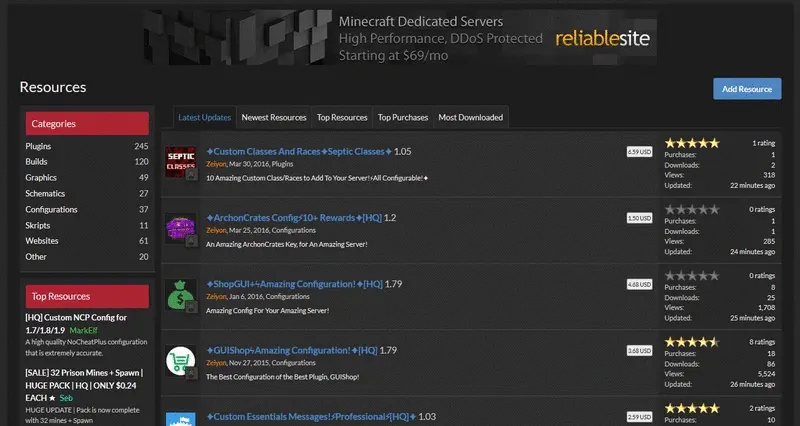Open the Top Resources tab

pyautogui.click(x=342, y=117)
